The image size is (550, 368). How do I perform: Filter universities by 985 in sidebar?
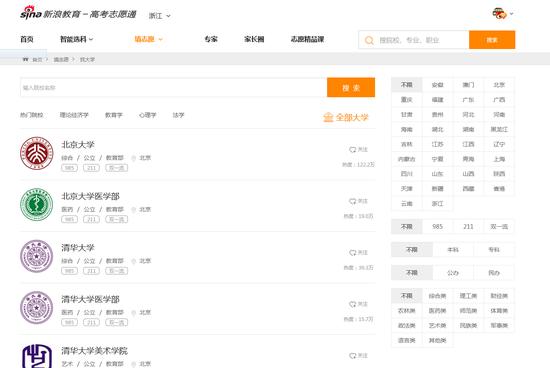[x=437, y=227]
